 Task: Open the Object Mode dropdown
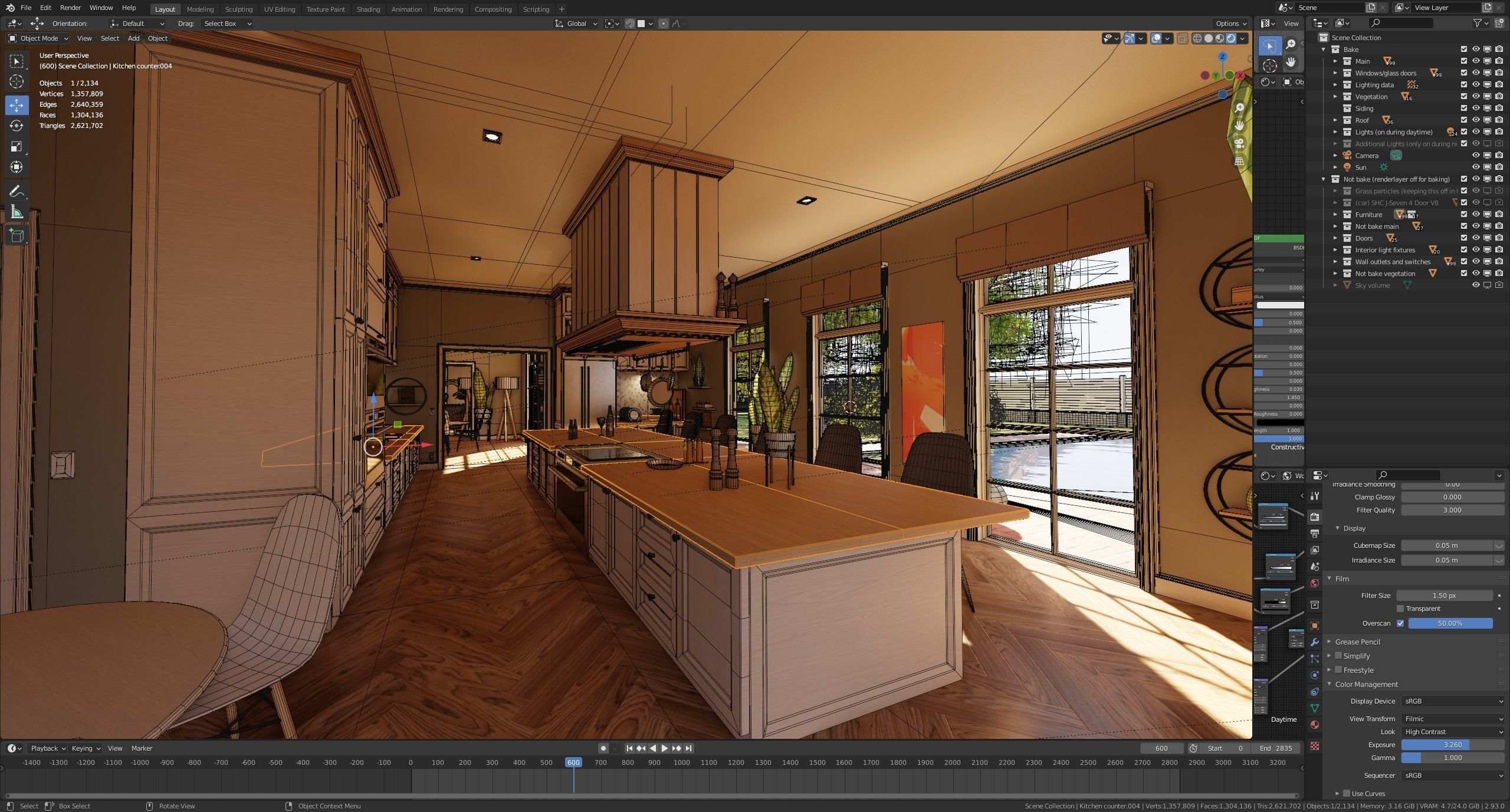[38, 38]
